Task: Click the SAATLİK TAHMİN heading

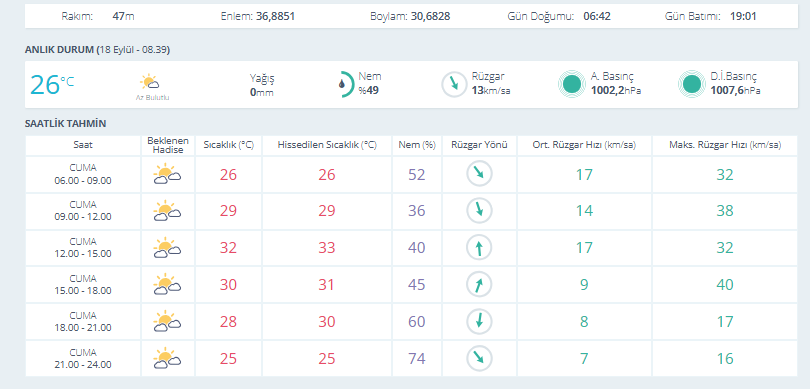Action: (66, 123)
